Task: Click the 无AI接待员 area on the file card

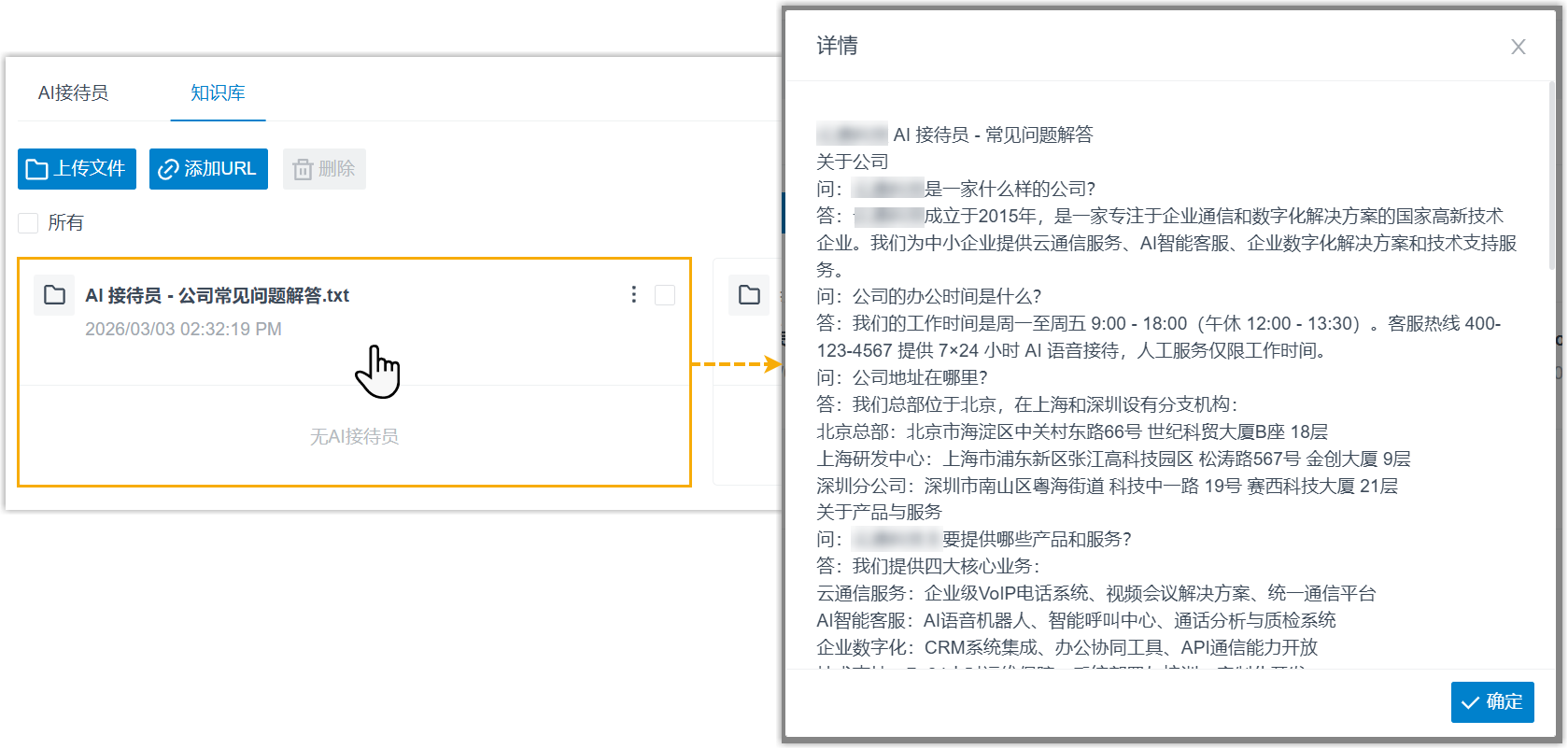Action: tap(354, 436)
